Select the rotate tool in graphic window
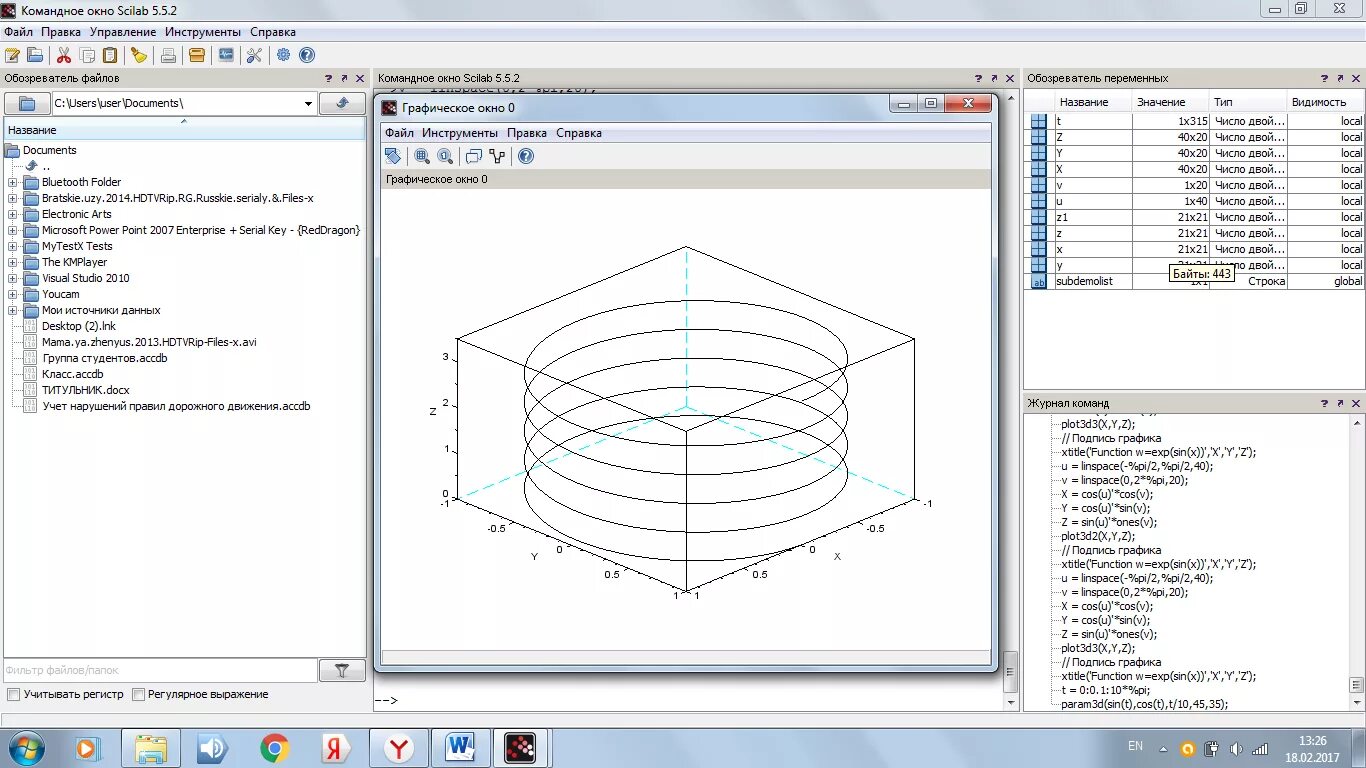 coord(393,156)
